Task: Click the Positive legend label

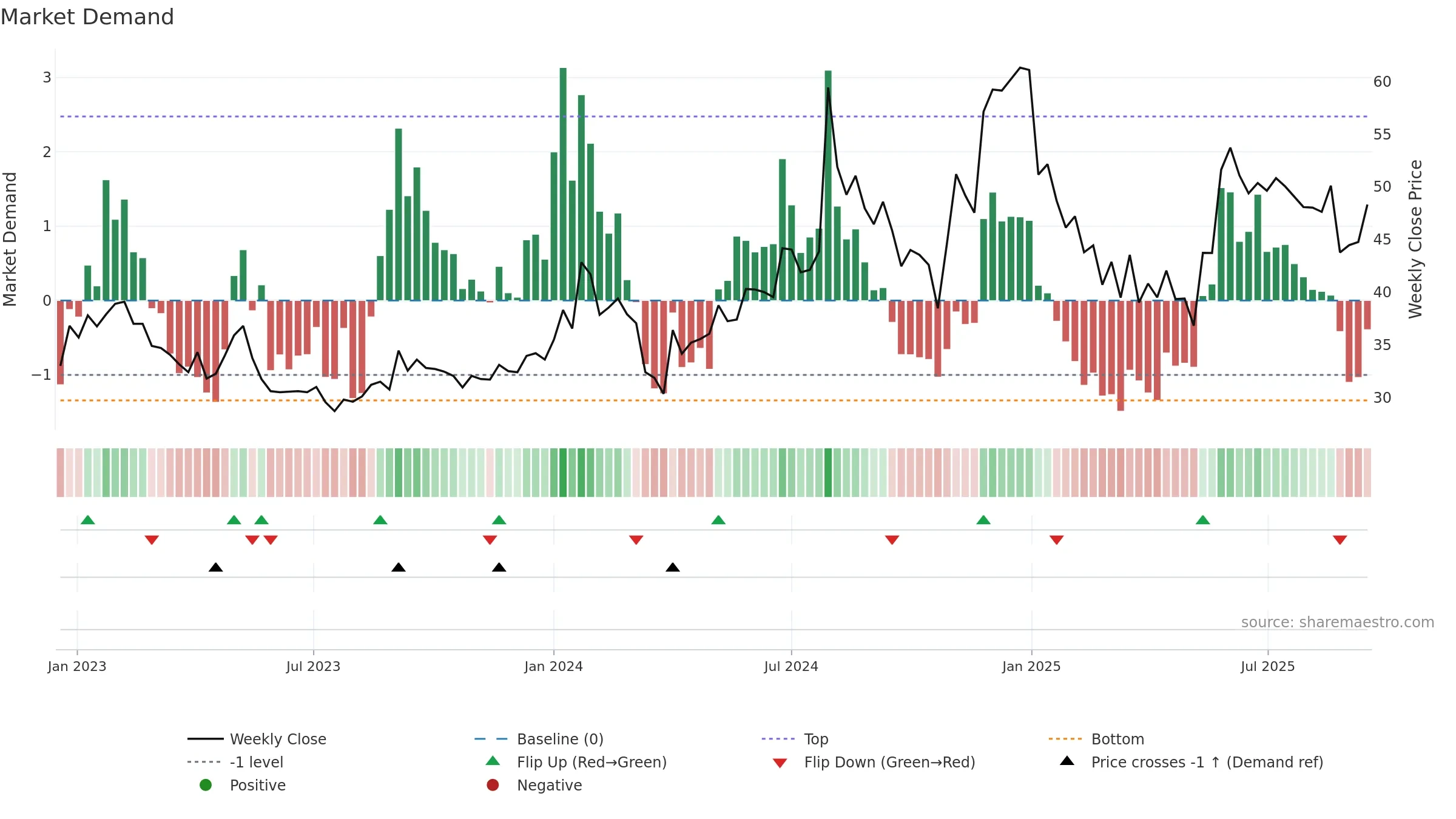Action: coord(257,785)
